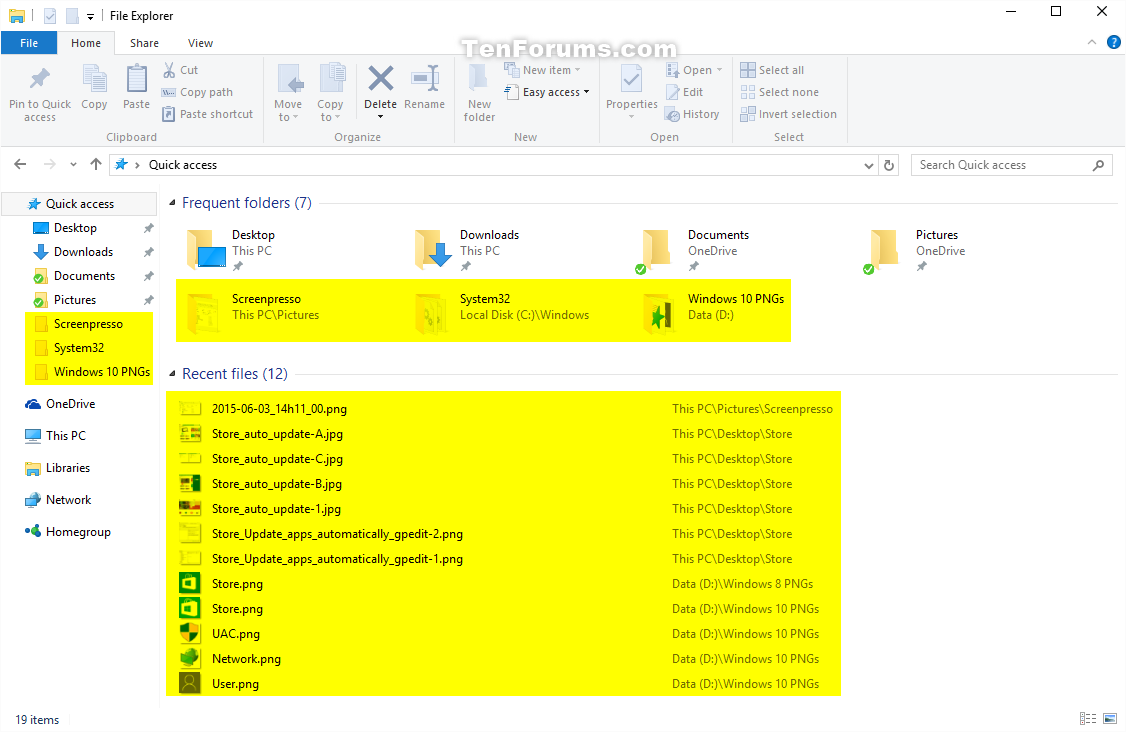Collapse the Frequent folders group
The image size is (1126, 732).
tap(172, 203)
